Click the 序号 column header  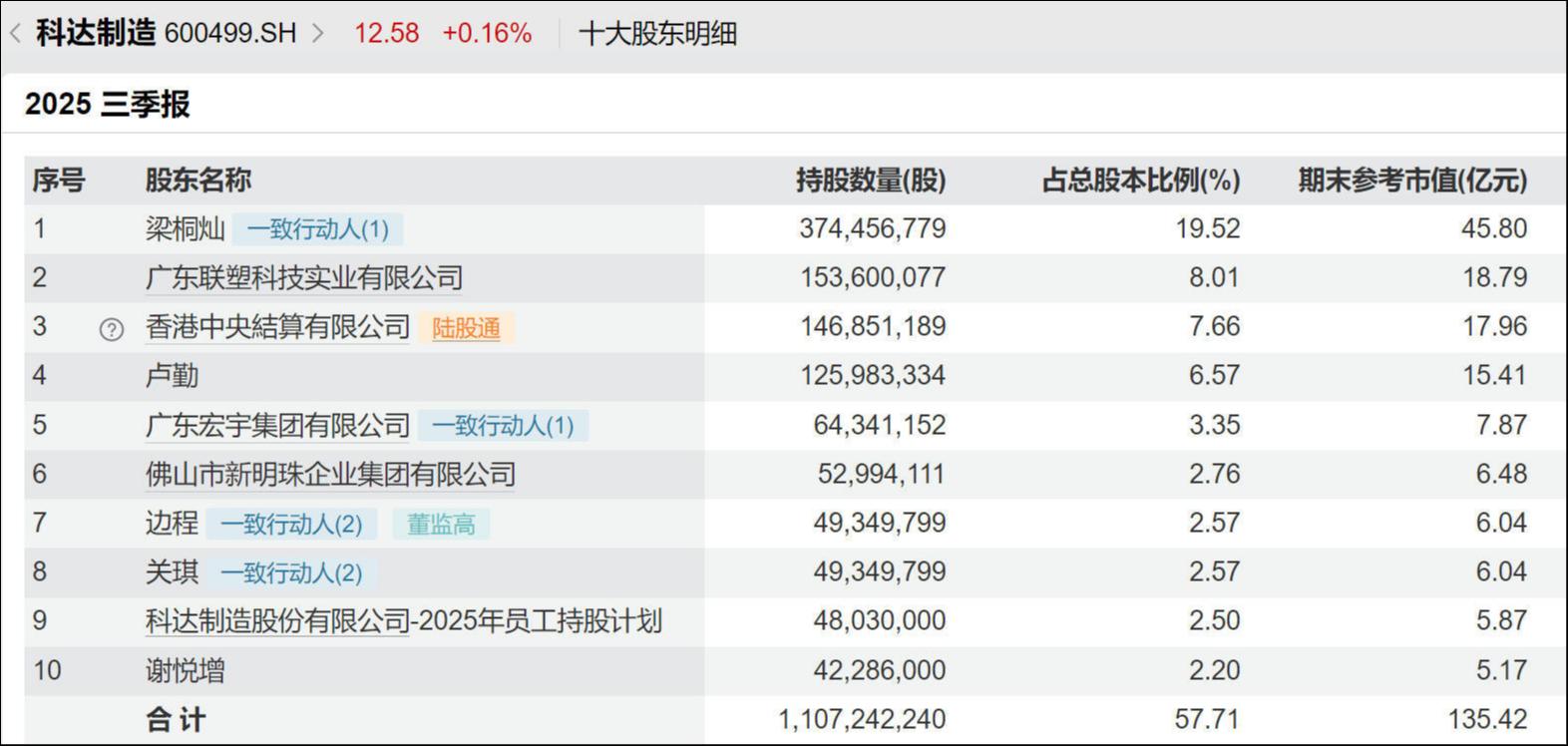click(59, 181)
